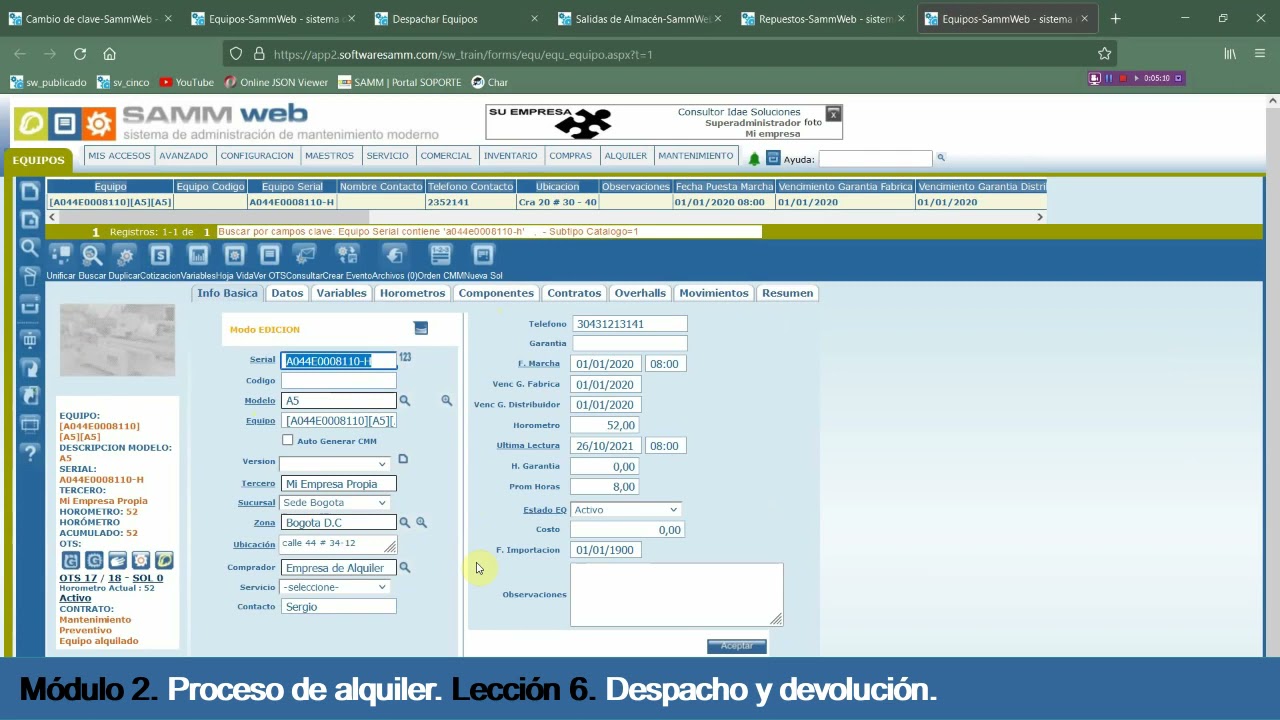Open the Variables chart toolbar icon
Screen dimensions: 1280x720
pyautogui.click(x=198, y=255)
